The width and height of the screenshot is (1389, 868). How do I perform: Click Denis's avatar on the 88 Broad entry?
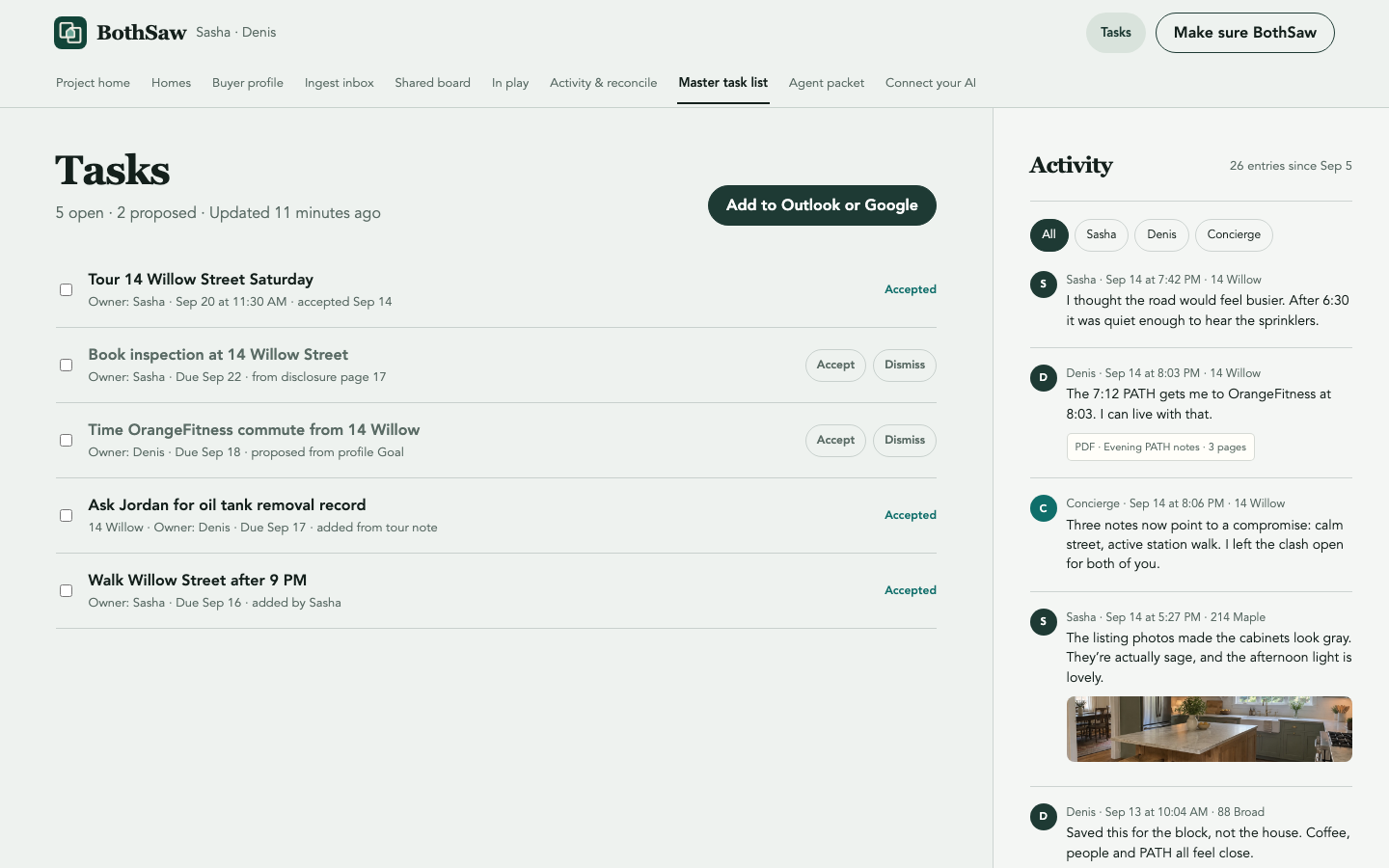coord(1043,817)
